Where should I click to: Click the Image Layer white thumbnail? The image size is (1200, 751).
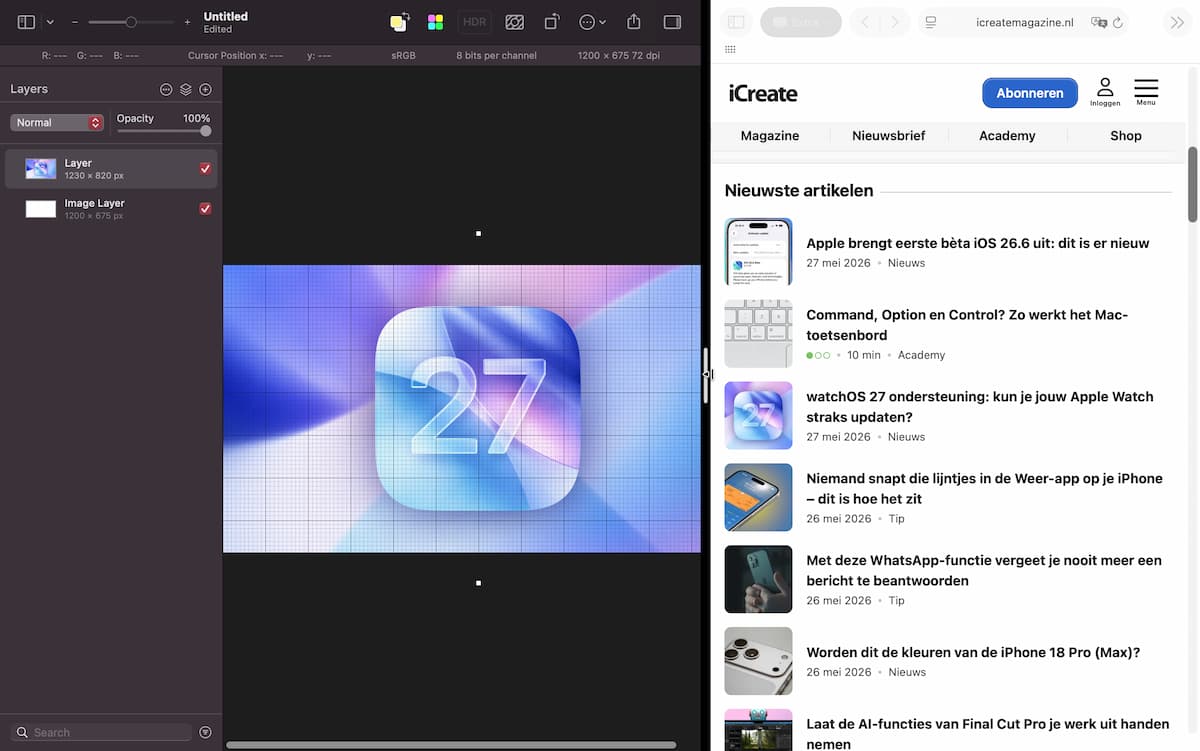pyautogui.click(x=41, y=209)
